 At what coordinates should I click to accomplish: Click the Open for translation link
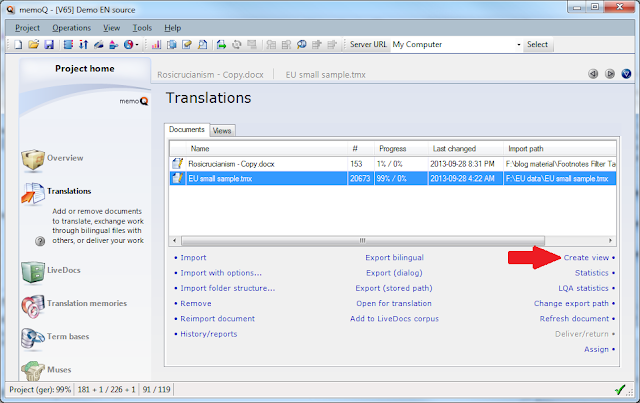[394, 304]
